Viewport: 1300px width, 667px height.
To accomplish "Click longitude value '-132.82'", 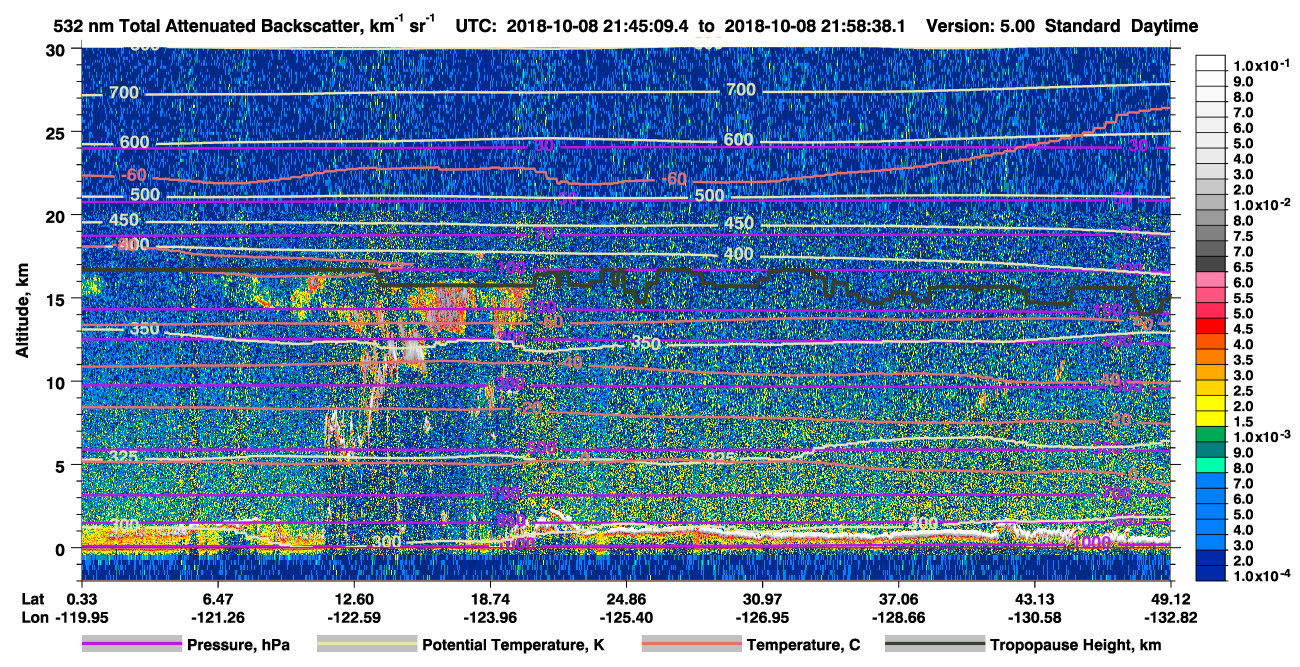I will (x=1171, y=618).
